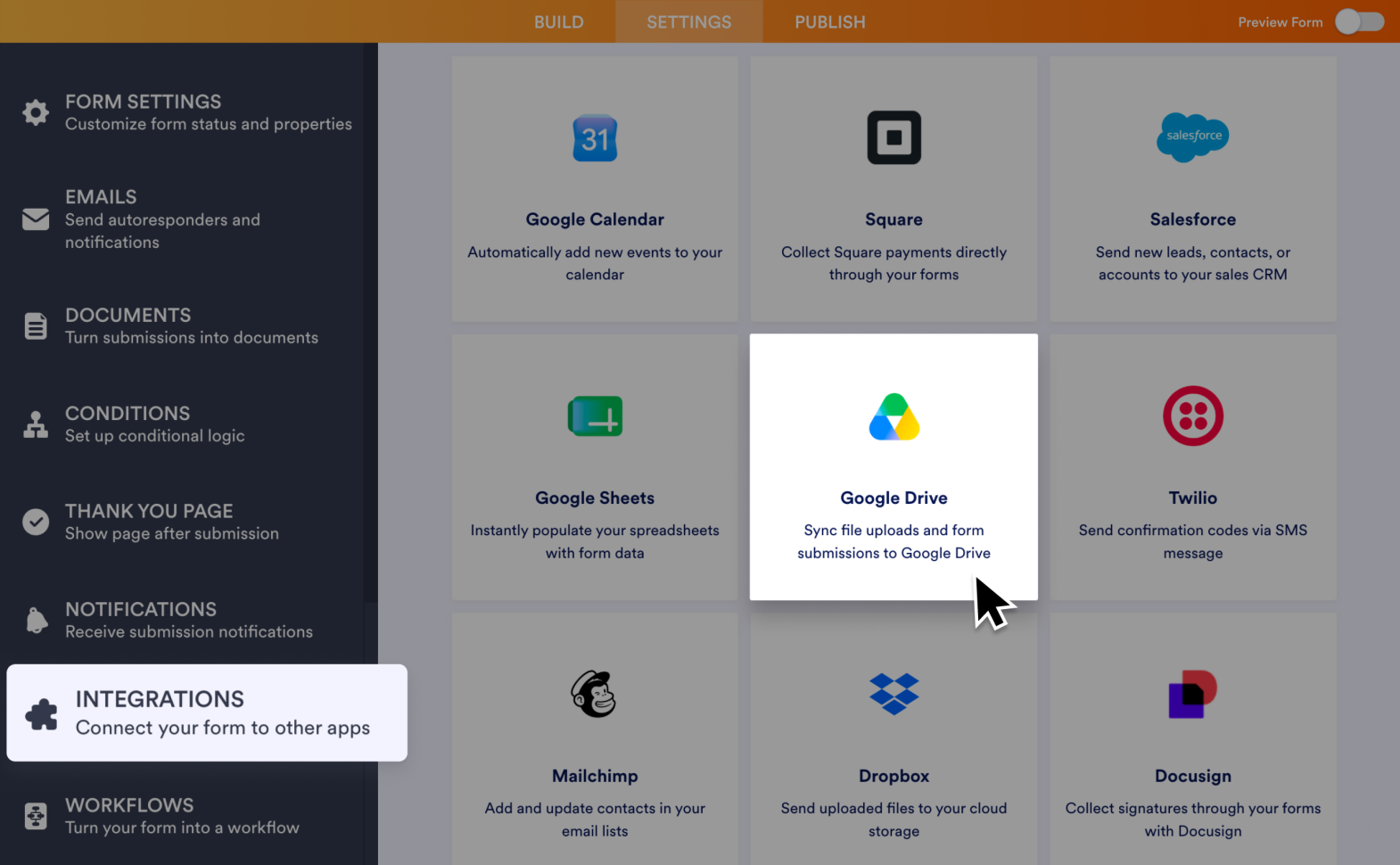Click 'Collect signatures through your forms' text

(1192, 820)
